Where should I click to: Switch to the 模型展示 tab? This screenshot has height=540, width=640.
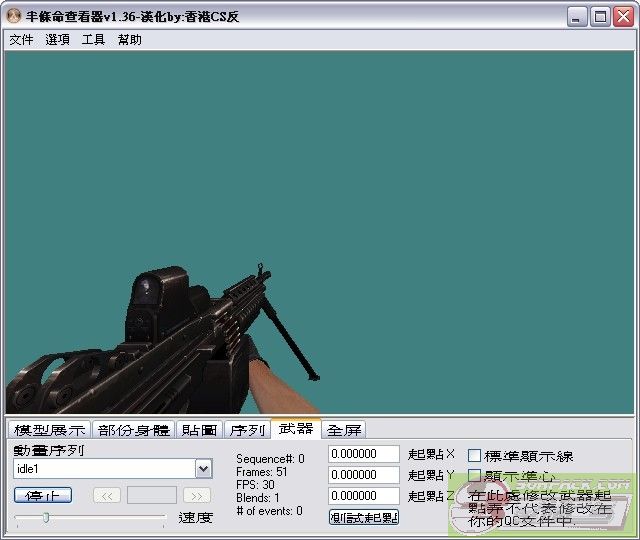pyautogui.click(x=49, y=430)
